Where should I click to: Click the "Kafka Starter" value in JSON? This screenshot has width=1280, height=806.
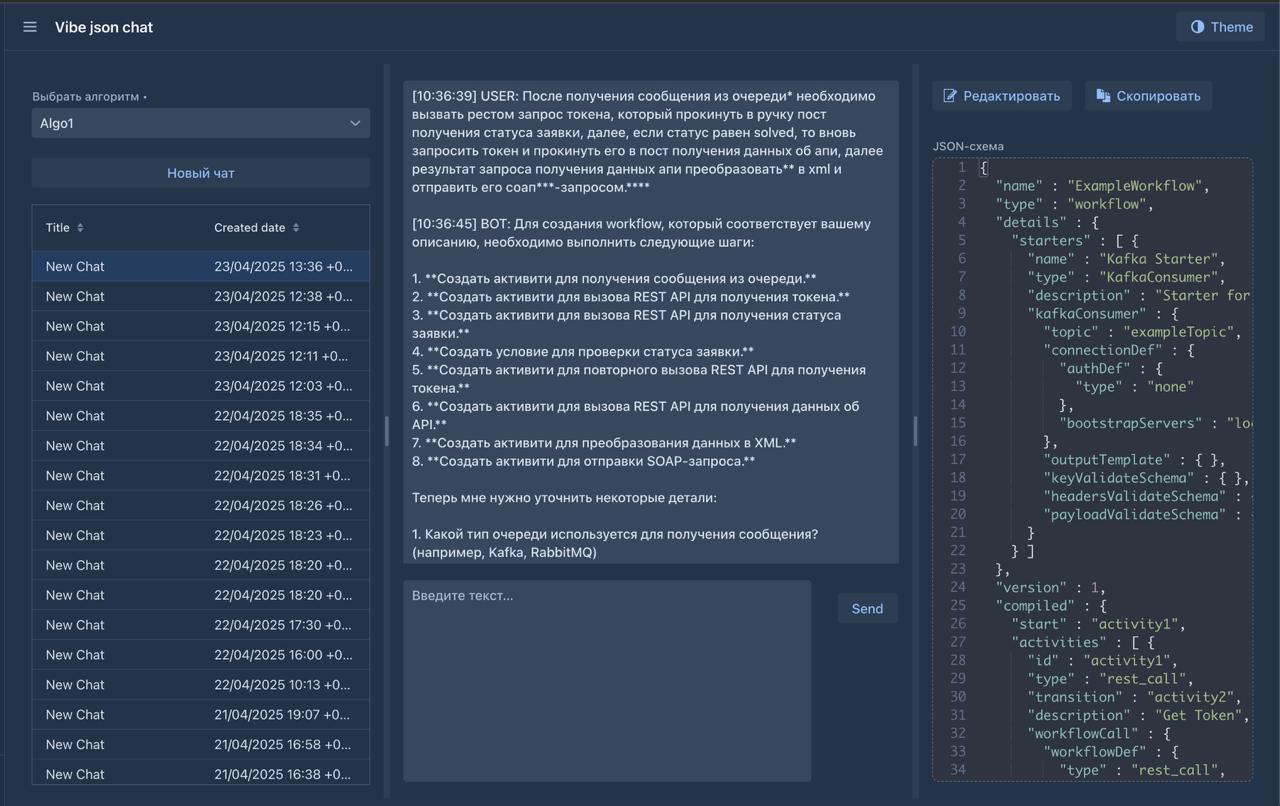pos(1157,259)
